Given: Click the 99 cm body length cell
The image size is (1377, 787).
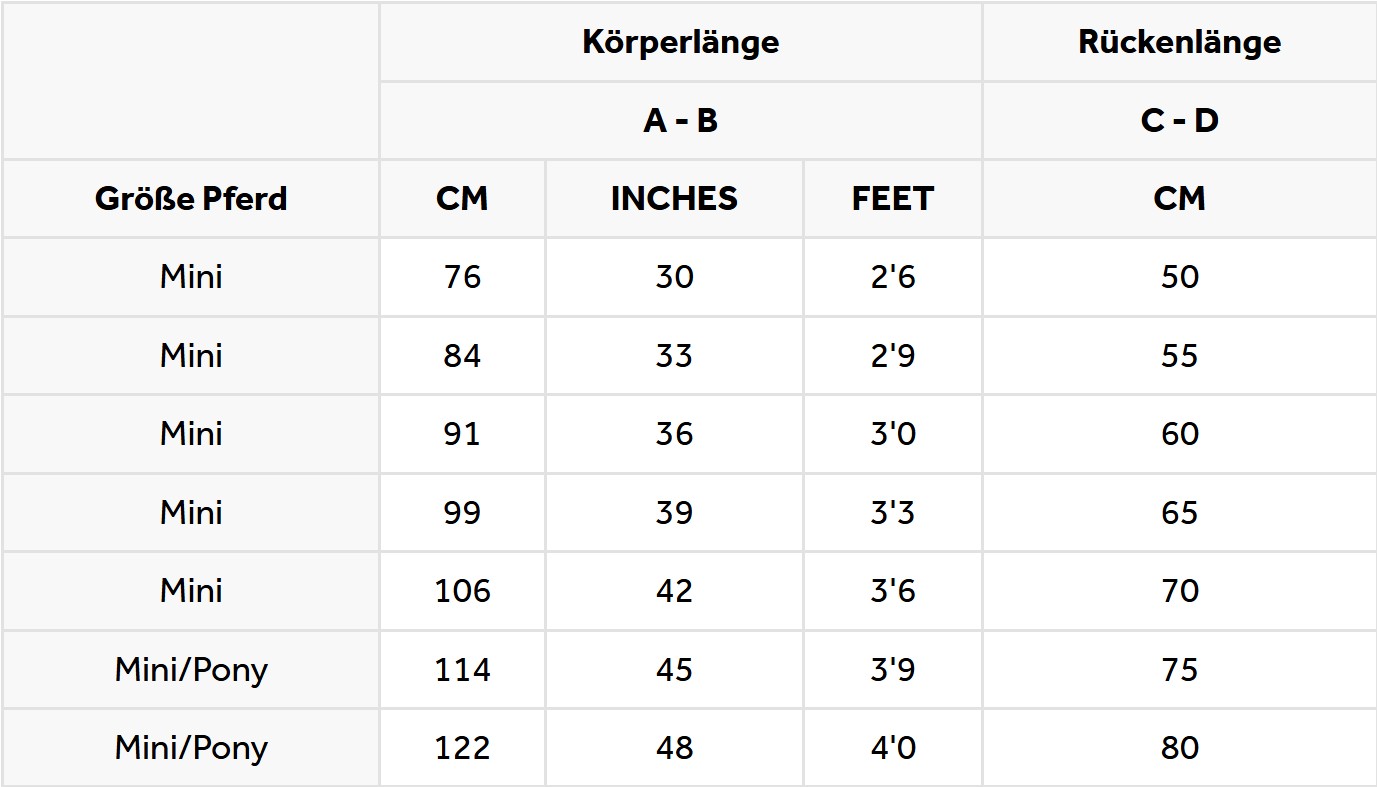Looking at the screenshot, I should point(462,513).
